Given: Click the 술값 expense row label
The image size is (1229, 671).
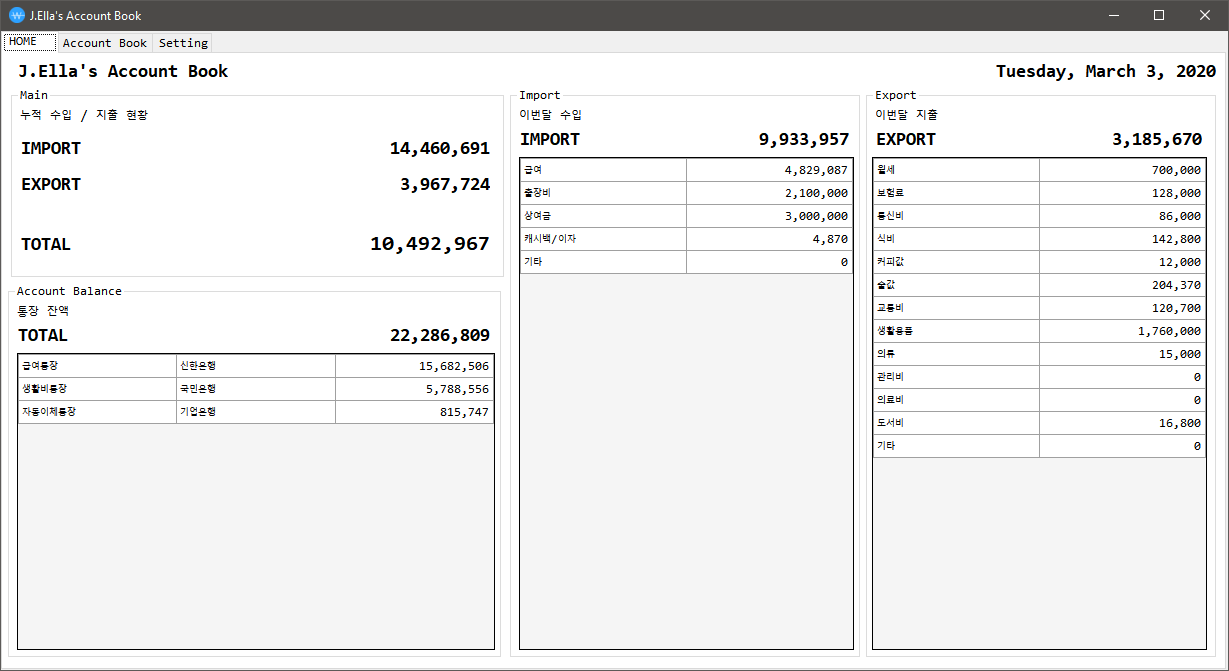Looking at the screenshot, I should (x=956, y=285).
